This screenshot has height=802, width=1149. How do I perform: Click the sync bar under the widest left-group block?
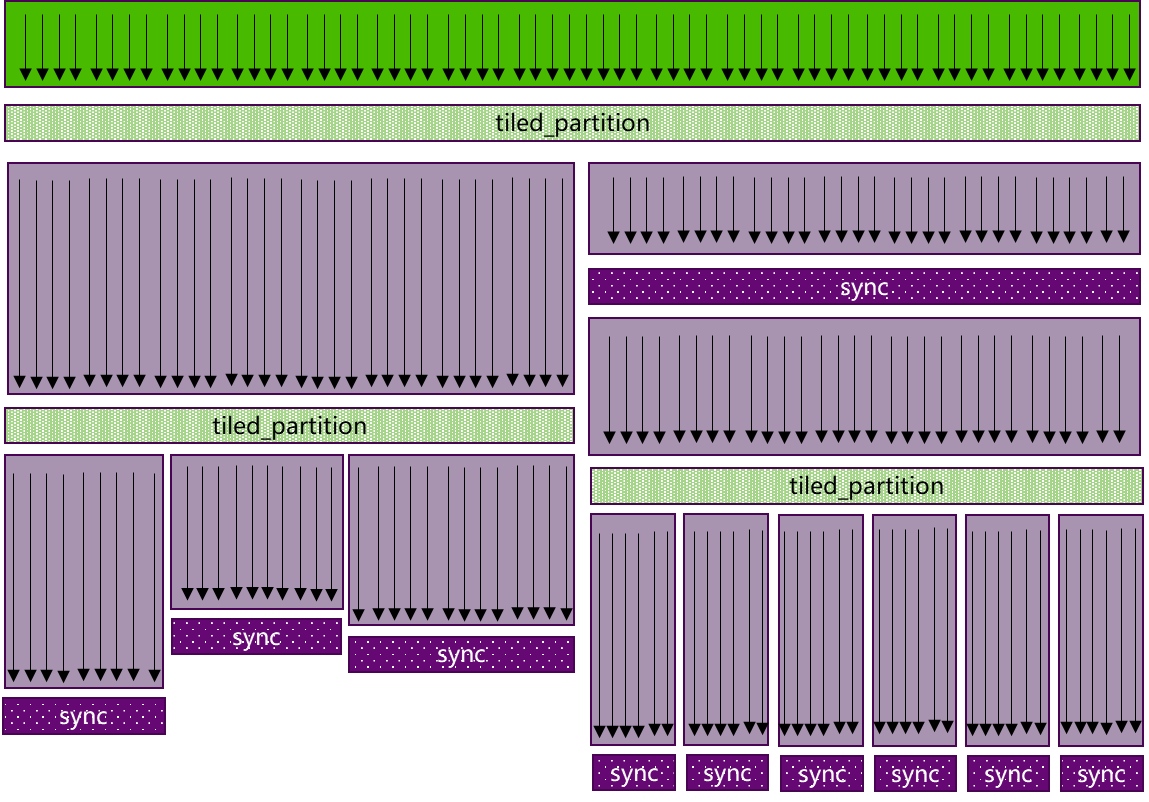(x=461, y=655)
